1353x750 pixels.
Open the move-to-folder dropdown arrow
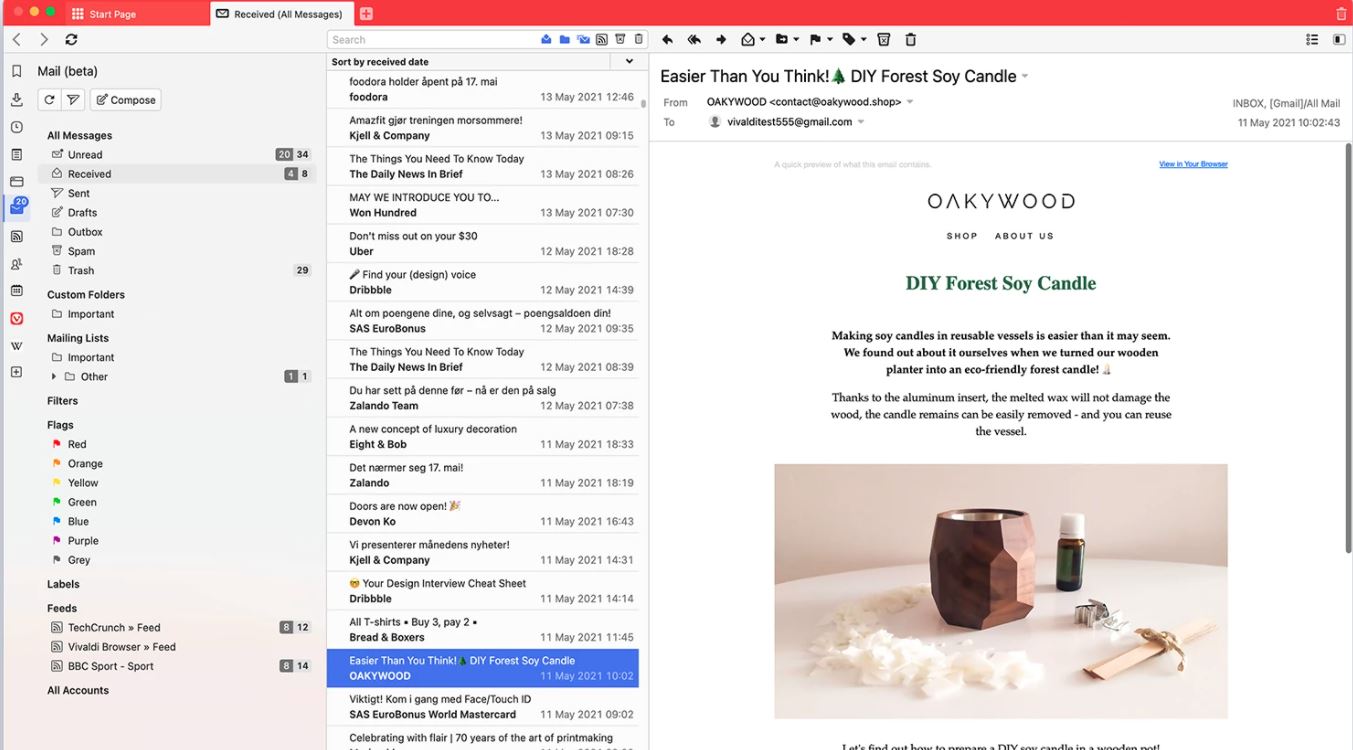point(796,40)
